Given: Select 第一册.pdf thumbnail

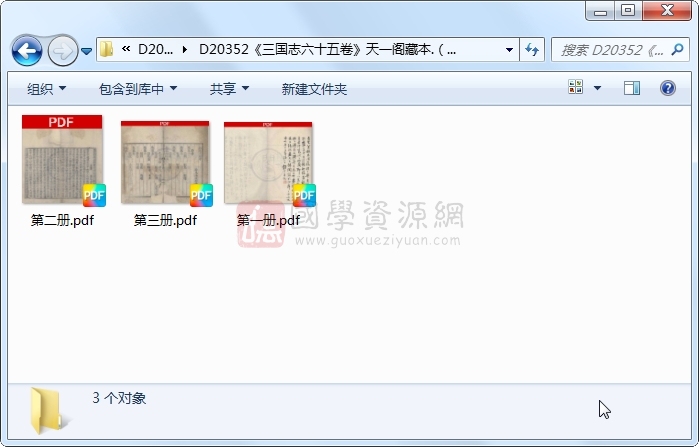Looking at the screenshot, I should [x=268, y=163].
